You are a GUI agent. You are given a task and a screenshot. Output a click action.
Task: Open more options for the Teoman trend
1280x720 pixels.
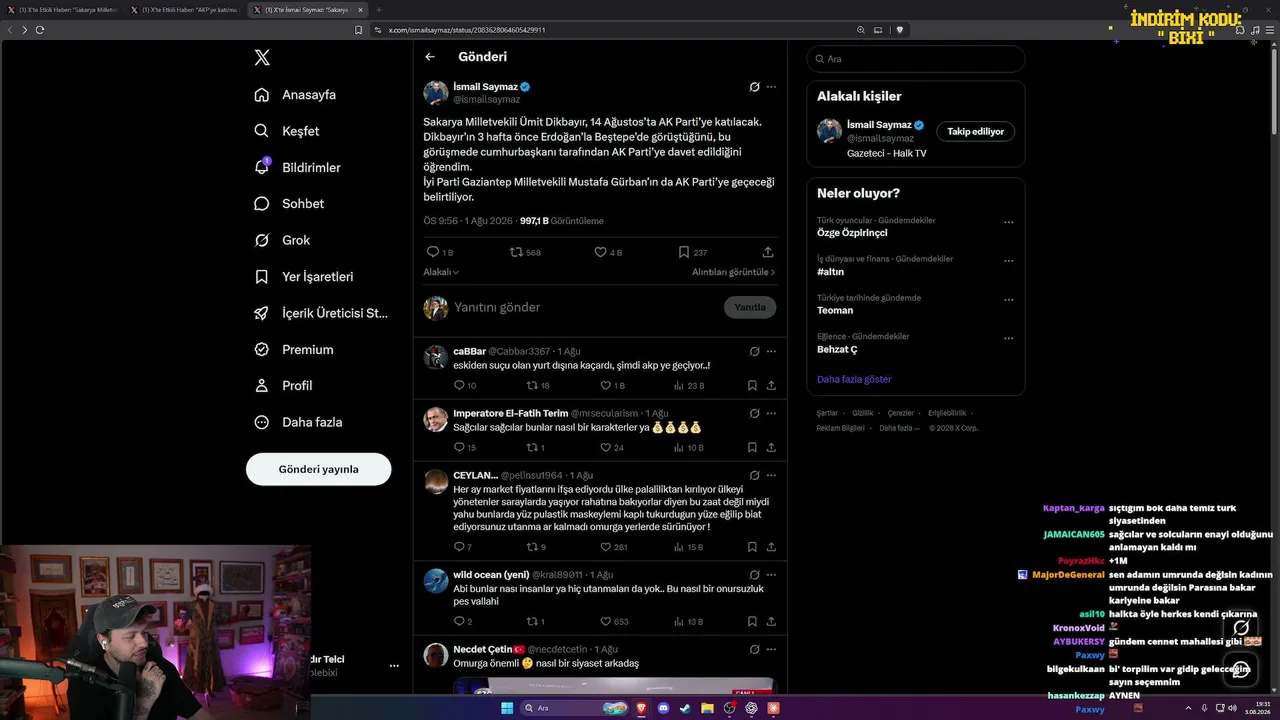point(1008,300)
